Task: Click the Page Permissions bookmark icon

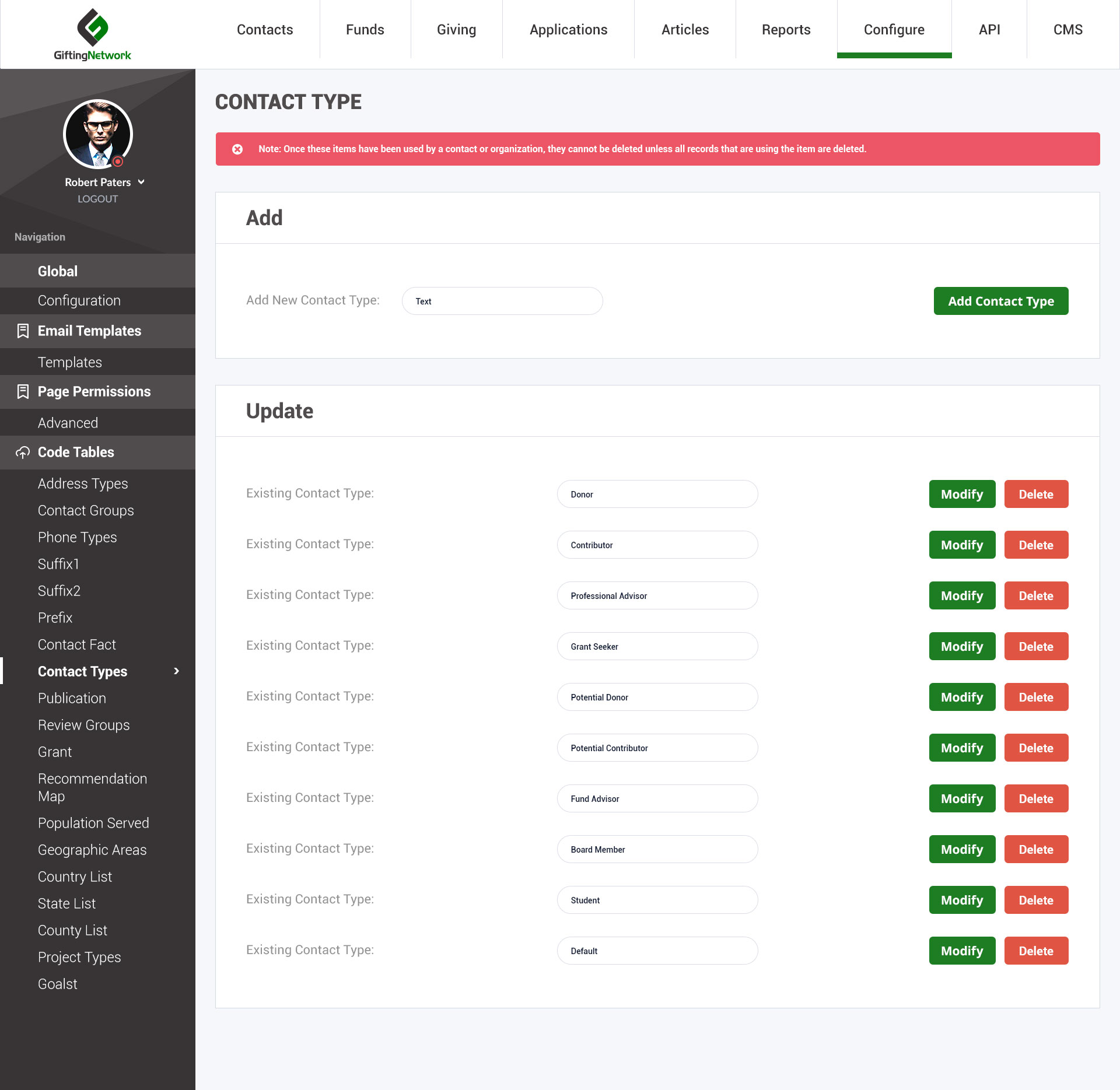Action: (23, 391)
